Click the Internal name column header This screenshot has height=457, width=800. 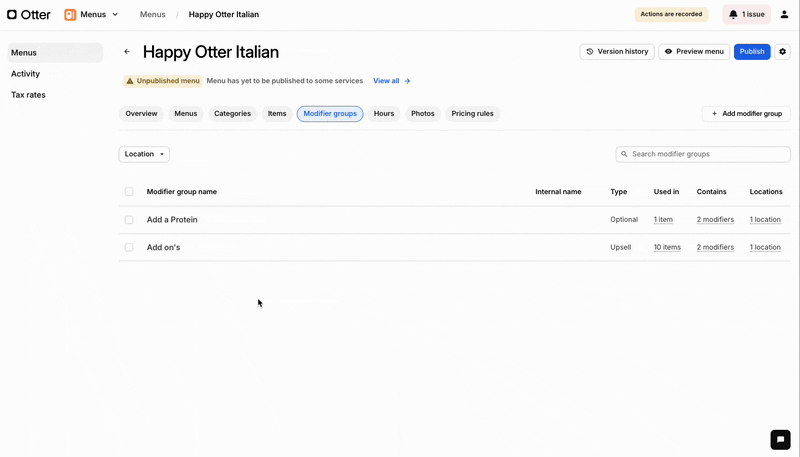click(x=558, y=192)
